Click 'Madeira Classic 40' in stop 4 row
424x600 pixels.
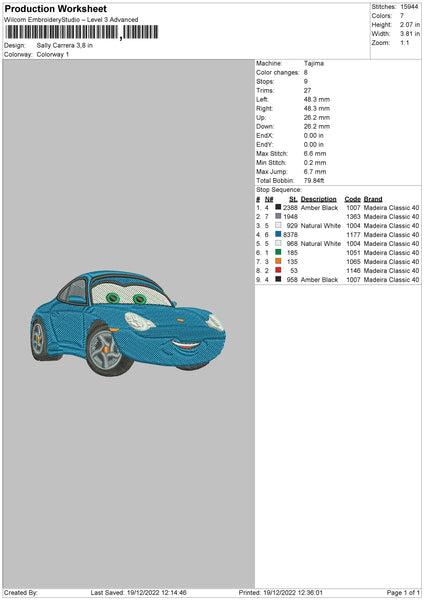[391, 235]
